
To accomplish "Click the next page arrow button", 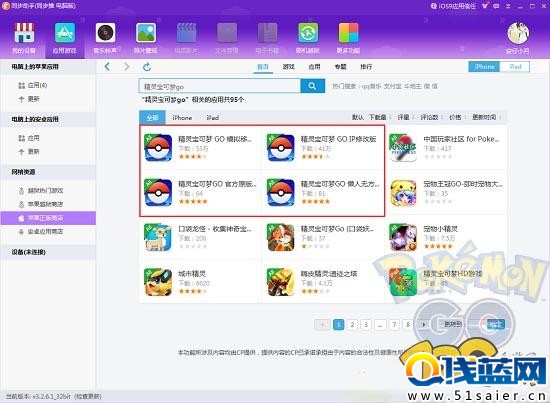I will coord(424,324).
